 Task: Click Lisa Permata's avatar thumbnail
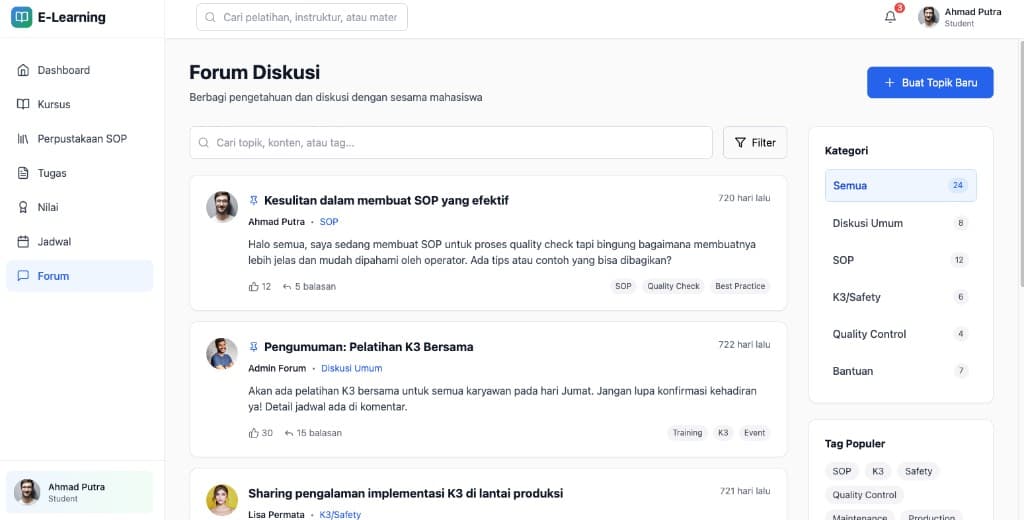pyautogui.click(x=222, y=499)
